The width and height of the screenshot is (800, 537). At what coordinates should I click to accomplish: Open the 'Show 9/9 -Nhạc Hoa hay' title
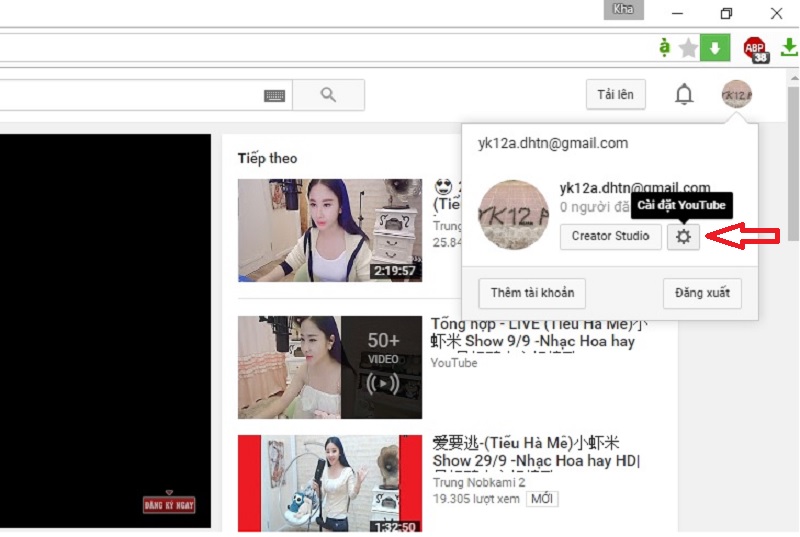pos(539,333)
